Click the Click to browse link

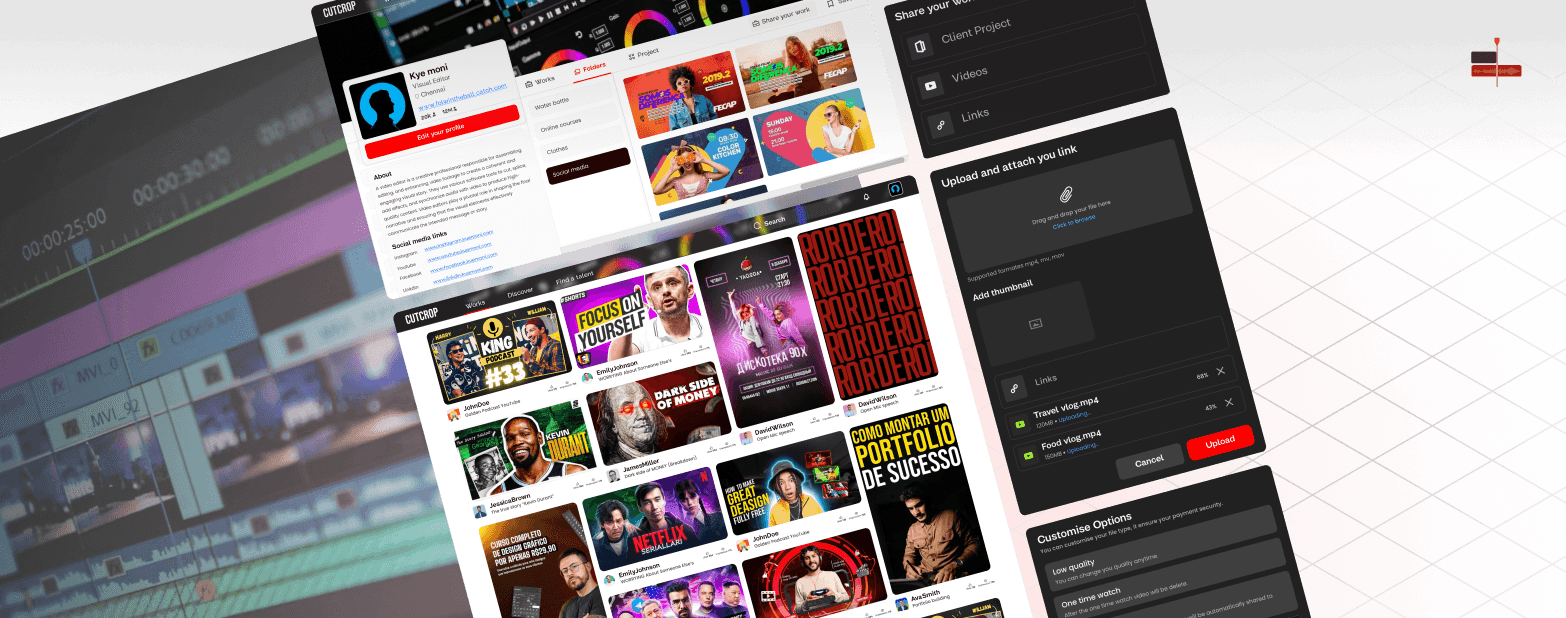[1074, 220]
